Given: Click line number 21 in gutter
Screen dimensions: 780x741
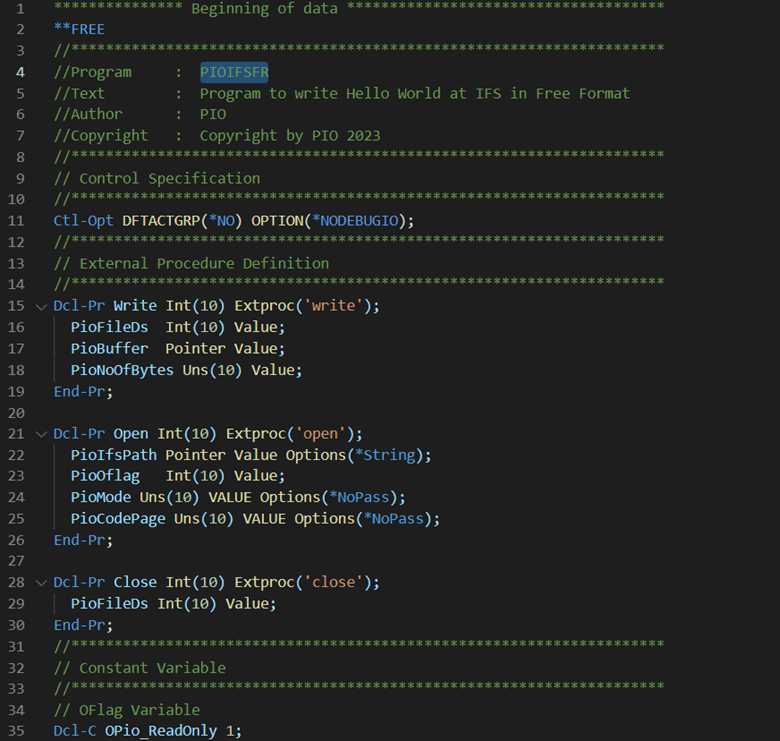Looking at the screenshot, I should tap(16, 434).
